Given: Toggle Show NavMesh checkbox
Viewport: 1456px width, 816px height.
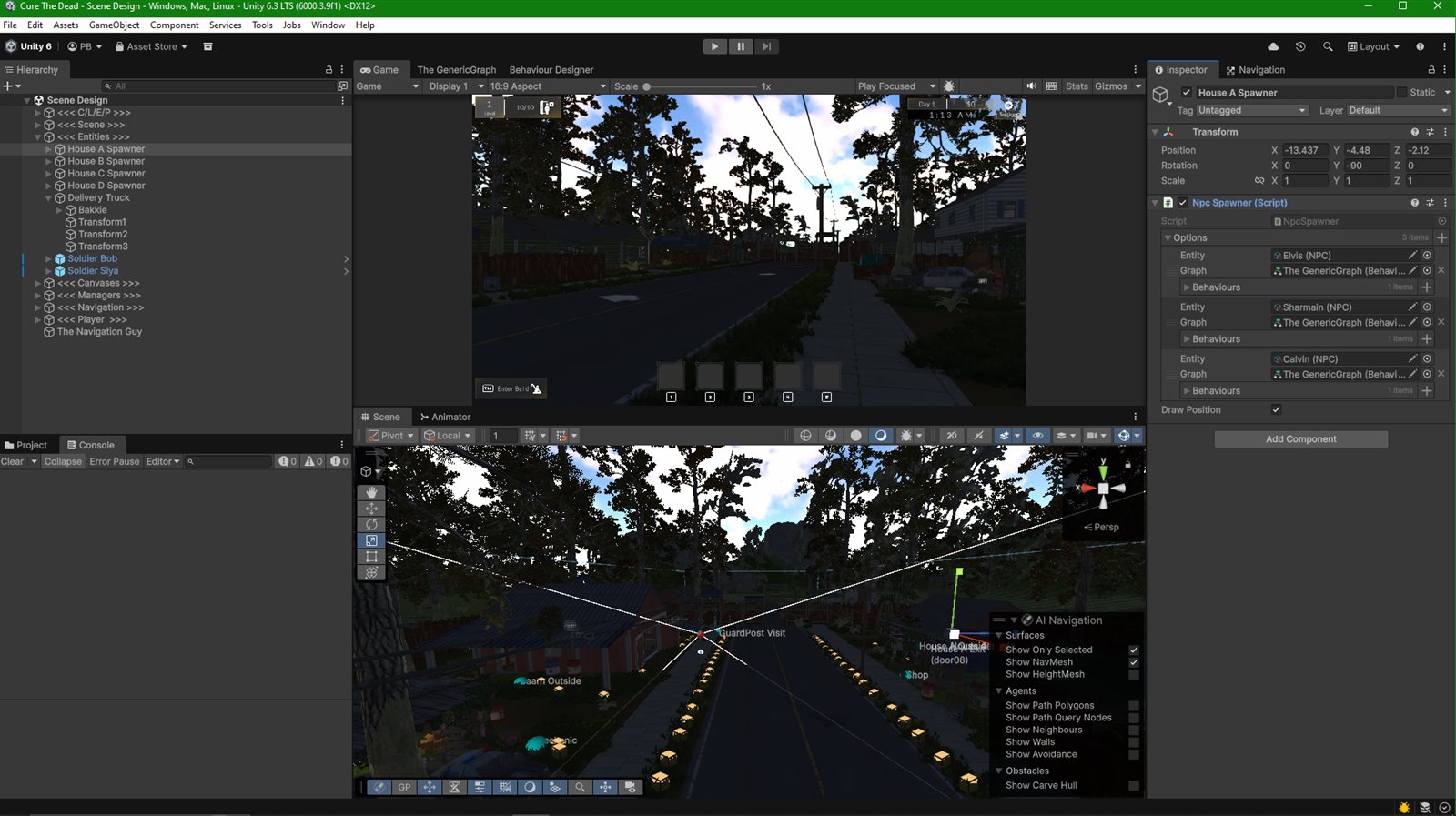Looking at the screenshot, I should click(1134, 662).
